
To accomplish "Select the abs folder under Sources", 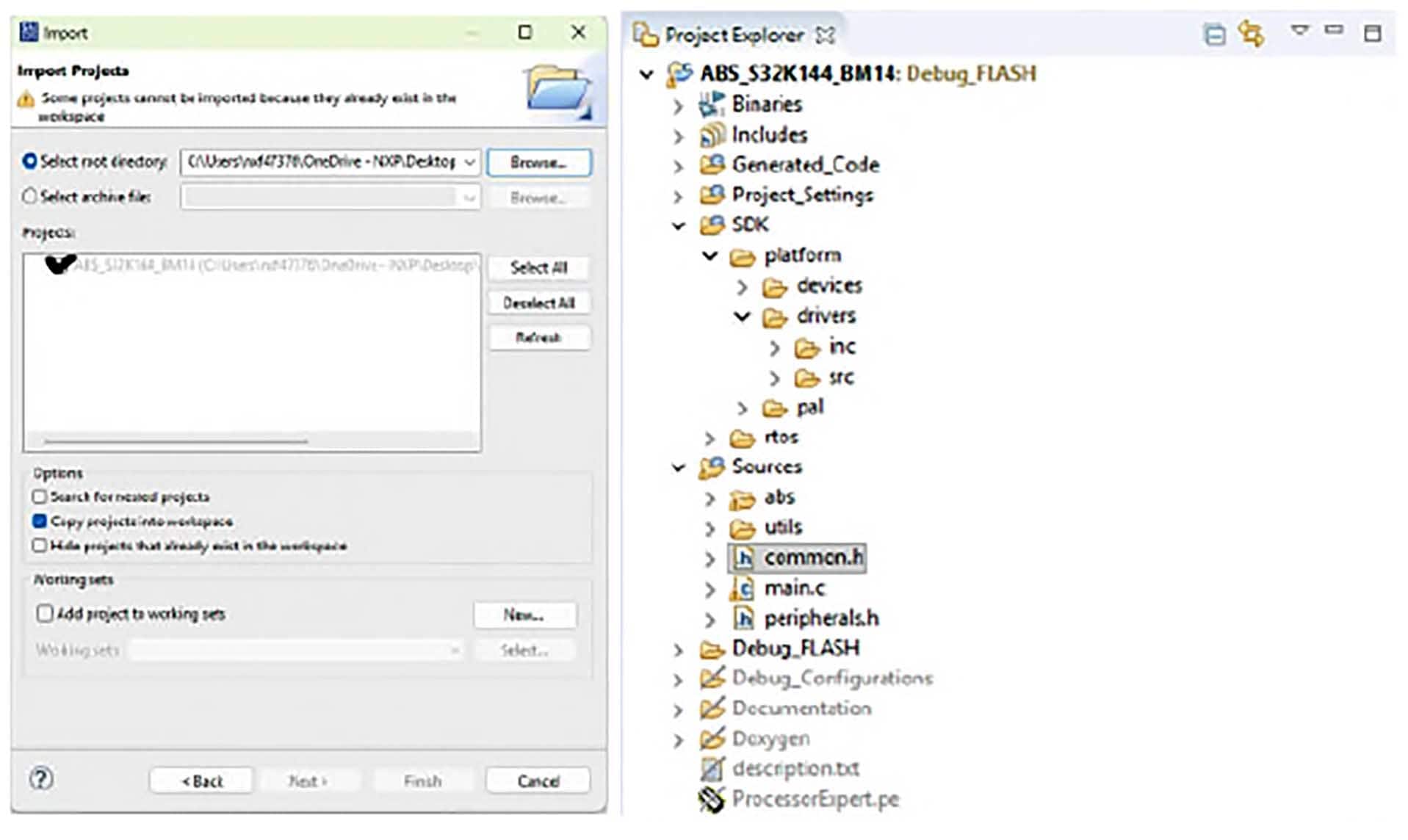I will [779, 498].
